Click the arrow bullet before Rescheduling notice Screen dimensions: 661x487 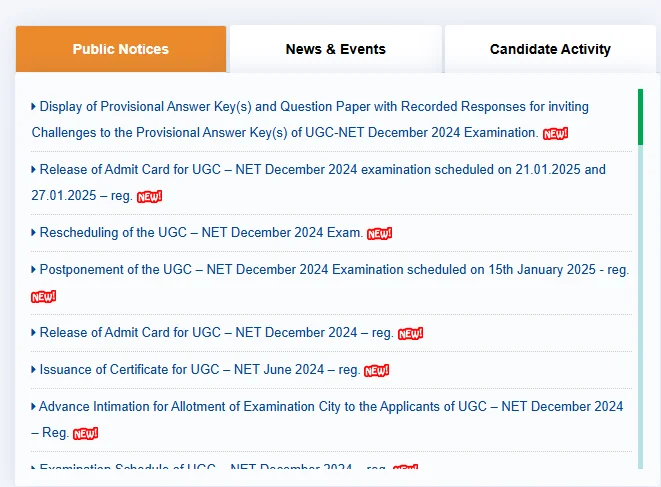pos(34,233)
